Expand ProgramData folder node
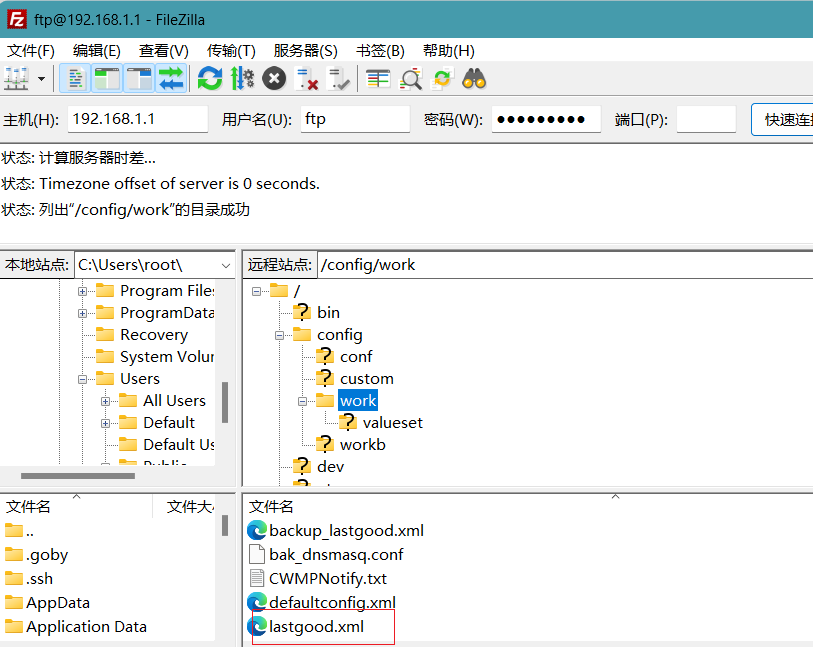813x647 pixels. coord(82,313)
